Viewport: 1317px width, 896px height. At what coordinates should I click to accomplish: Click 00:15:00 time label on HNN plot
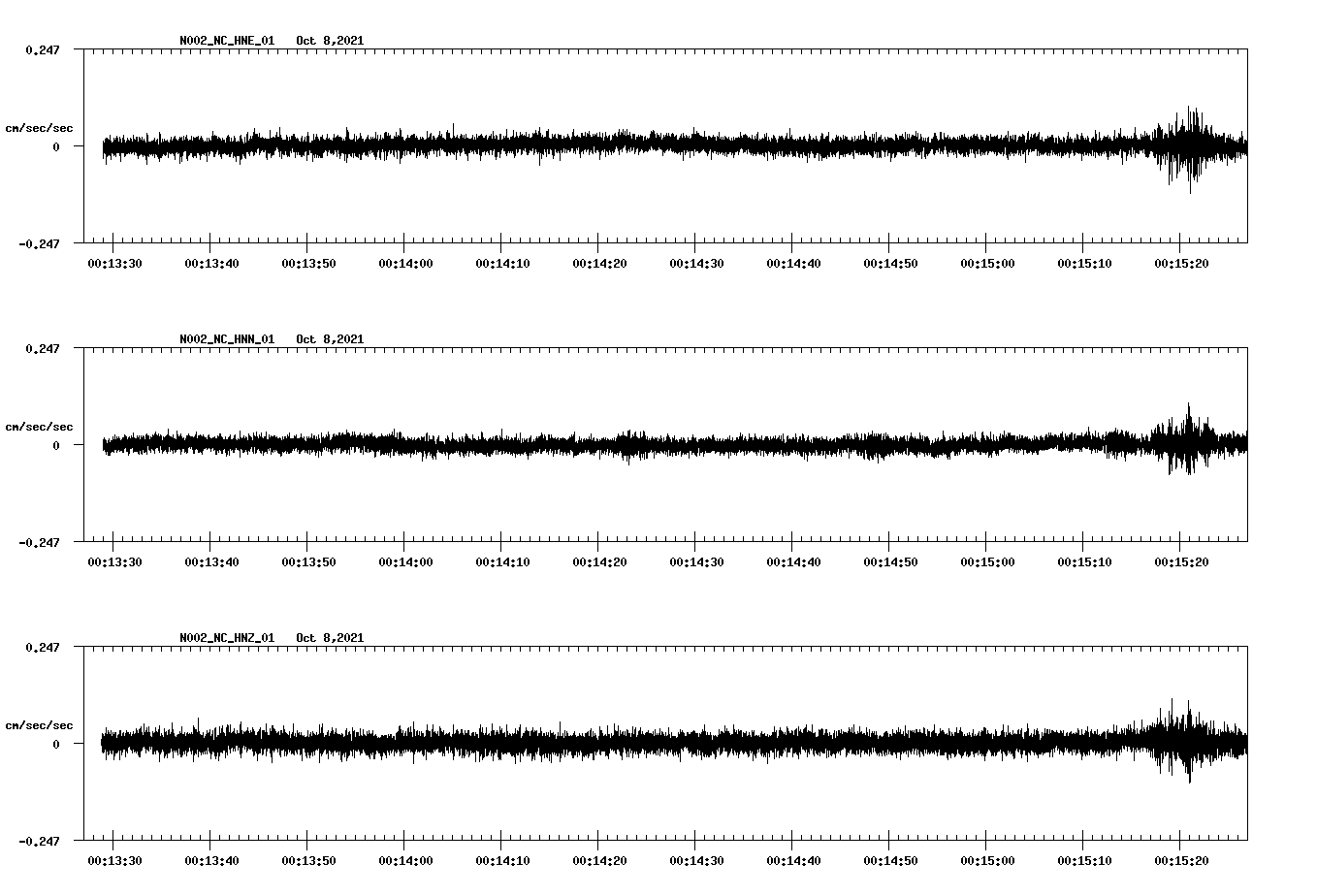987,562
